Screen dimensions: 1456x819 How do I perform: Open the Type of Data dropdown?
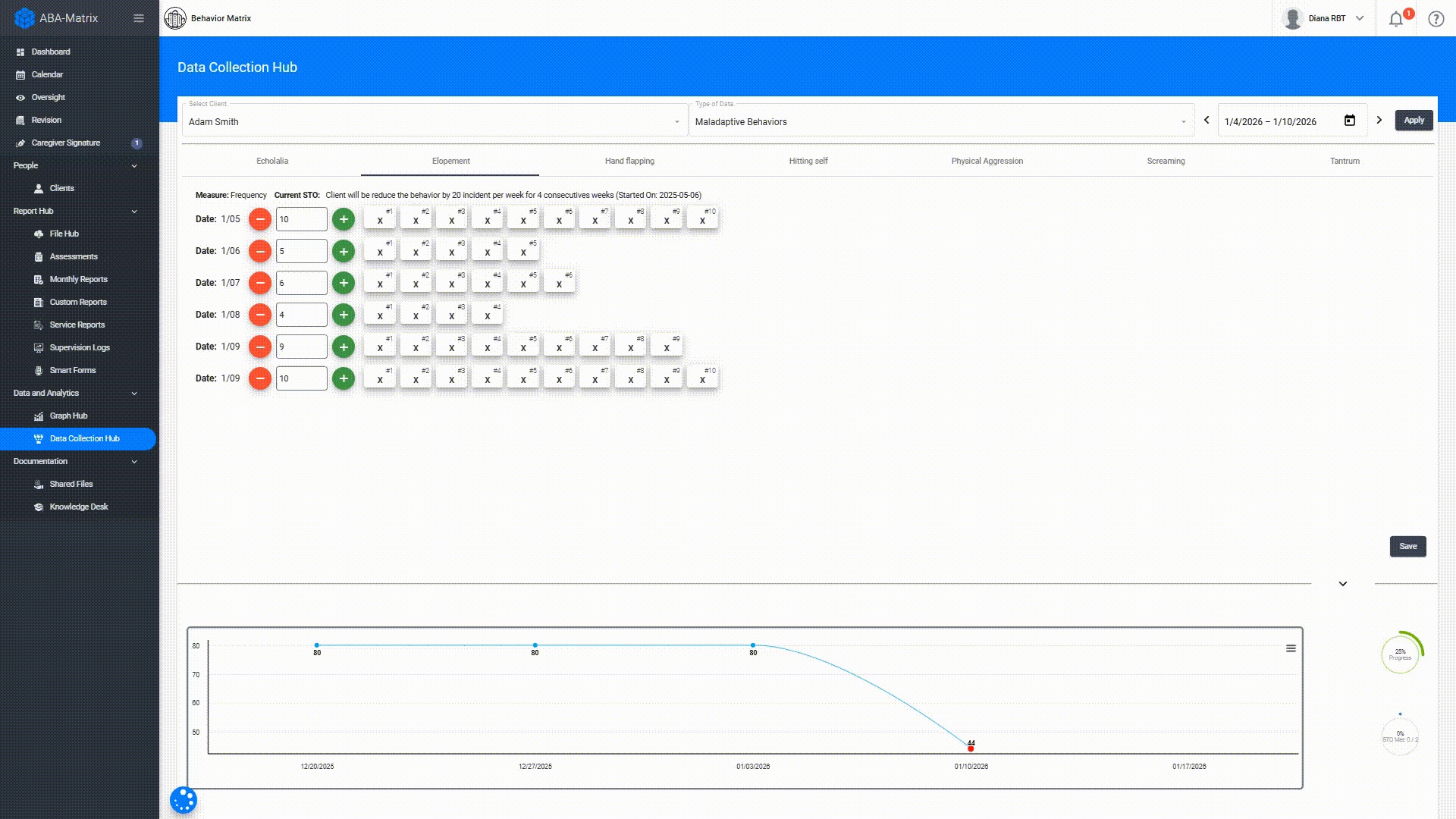tap(1183, 122)
